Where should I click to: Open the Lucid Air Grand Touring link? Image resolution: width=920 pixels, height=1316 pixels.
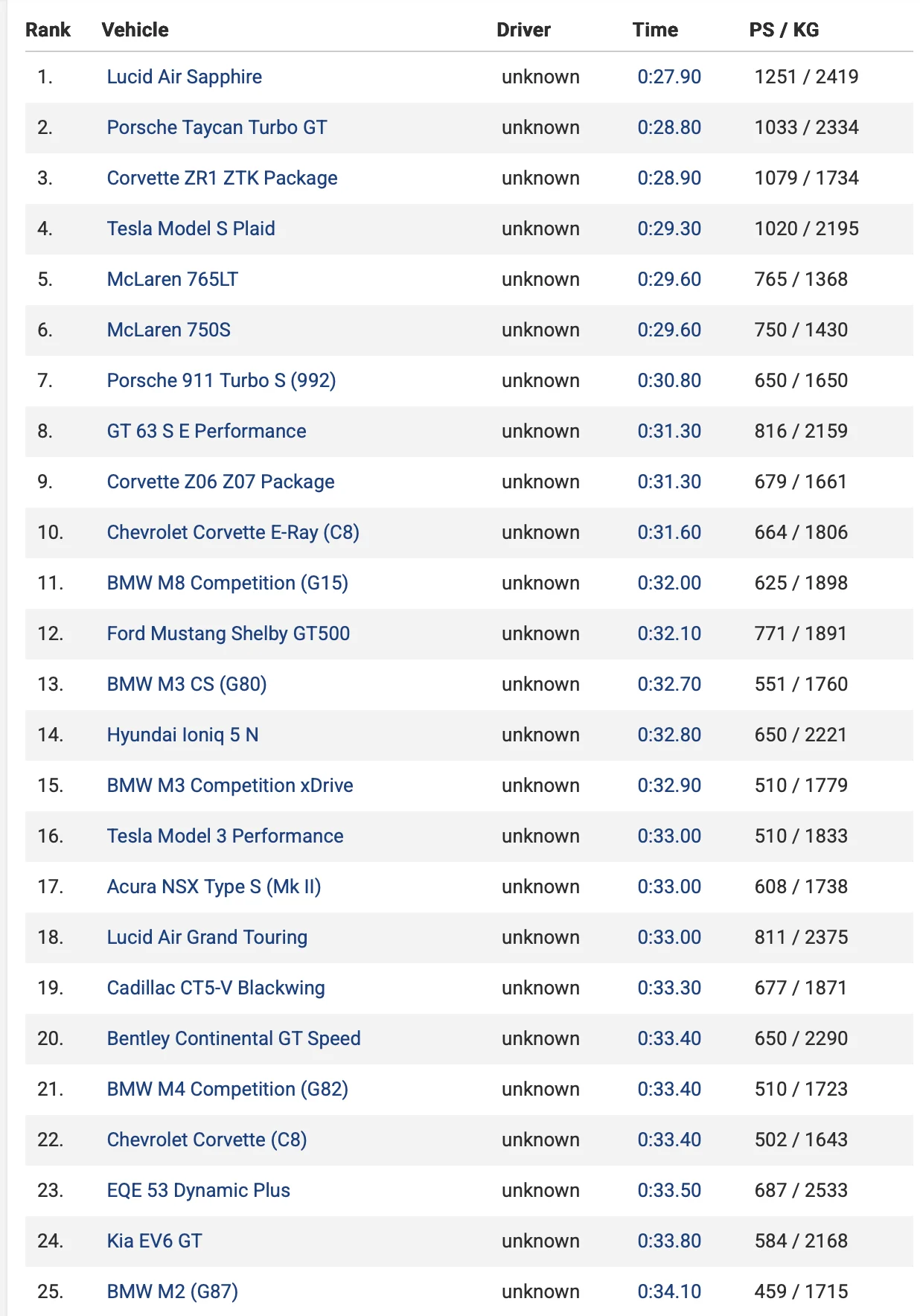pyautogui.click(x=207, y=937)
